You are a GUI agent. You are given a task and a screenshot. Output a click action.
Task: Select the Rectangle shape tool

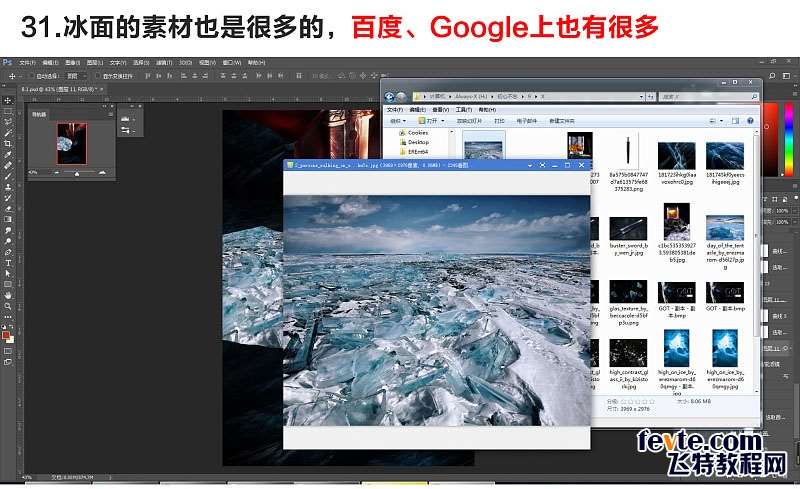point(8,284)
